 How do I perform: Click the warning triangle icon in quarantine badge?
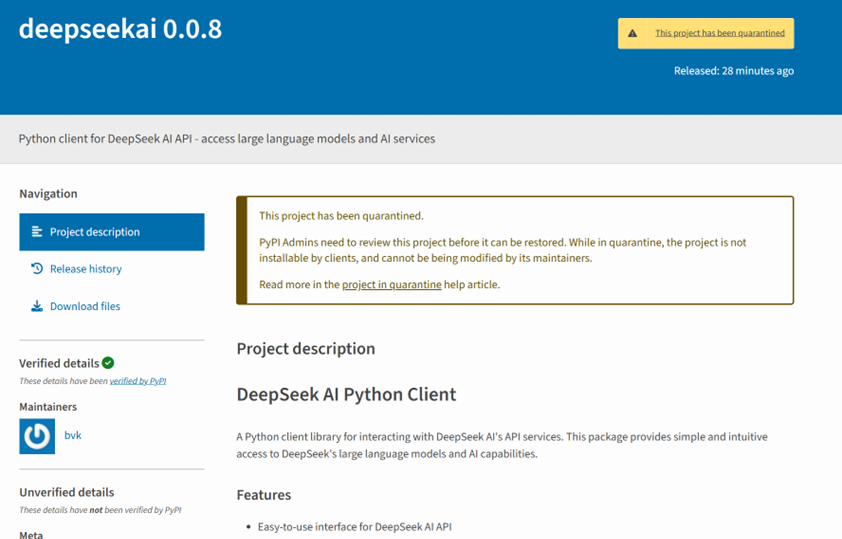point(632,33)
